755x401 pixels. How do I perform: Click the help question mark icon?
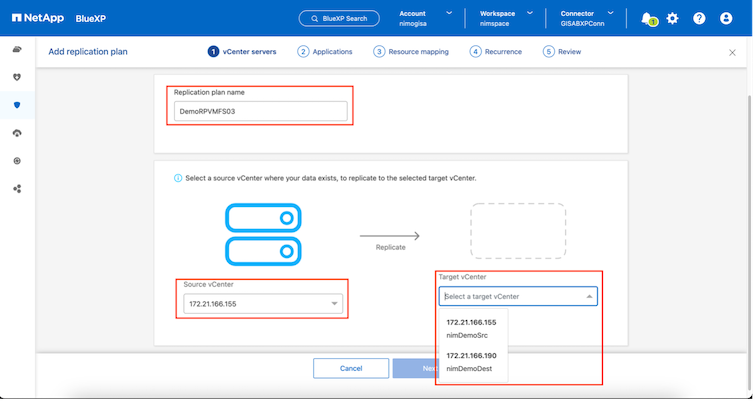[699, 18]
